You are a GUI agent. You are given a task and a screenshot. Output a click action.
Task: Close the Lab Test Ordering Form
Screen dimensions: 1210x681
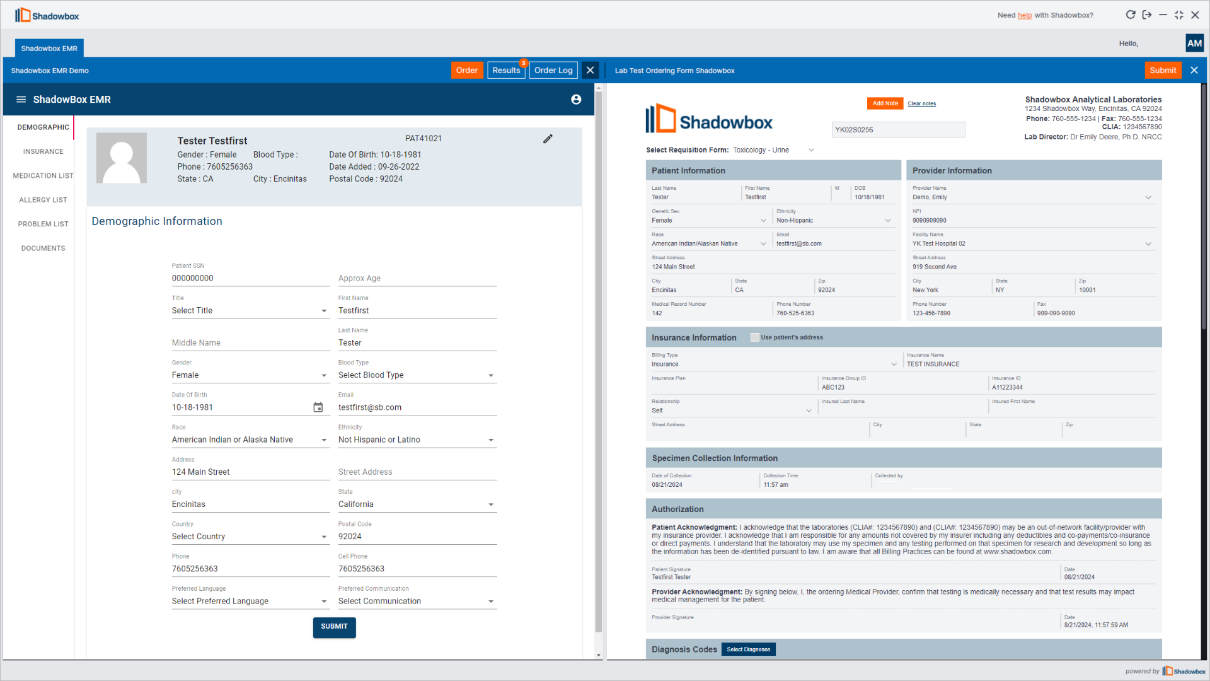point(1194,70)
